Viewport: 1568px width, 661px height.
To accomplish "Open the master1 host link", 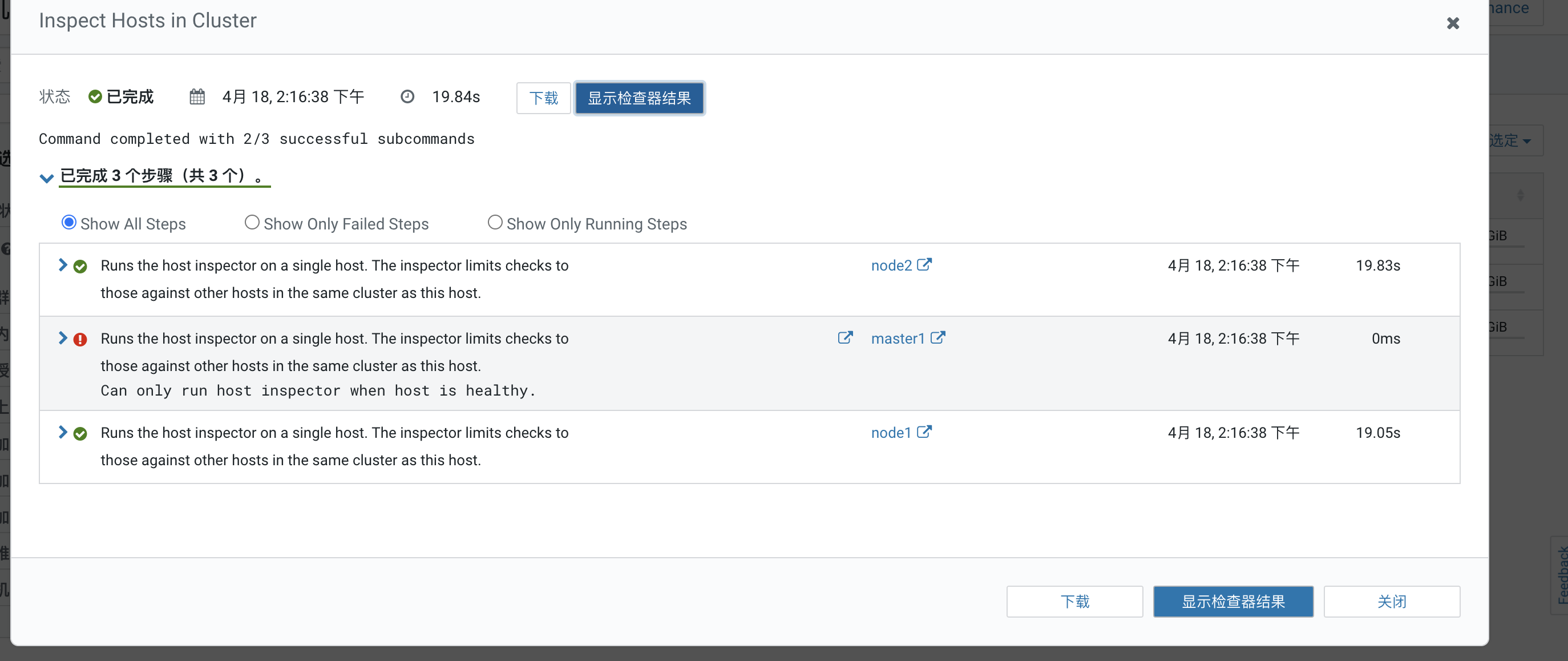I will (x=898, y=338).
